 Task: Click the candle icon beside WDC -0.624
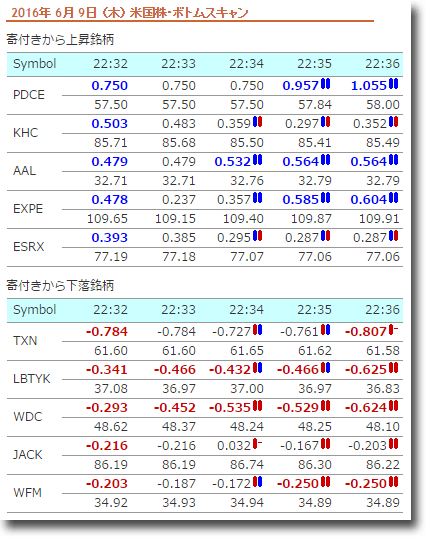[394, 406]
